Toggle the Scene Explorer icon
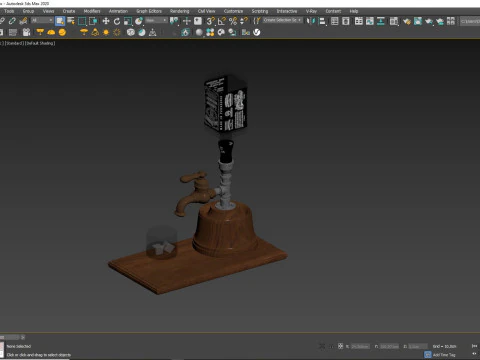 point(335,21)
